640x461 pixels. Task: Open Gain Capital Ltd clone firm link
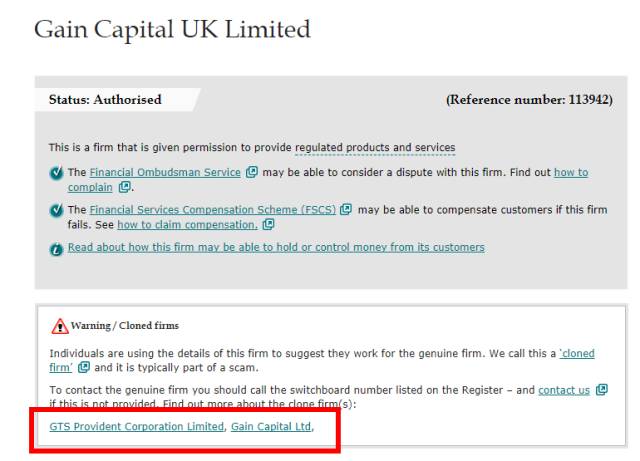coord(270,427)
